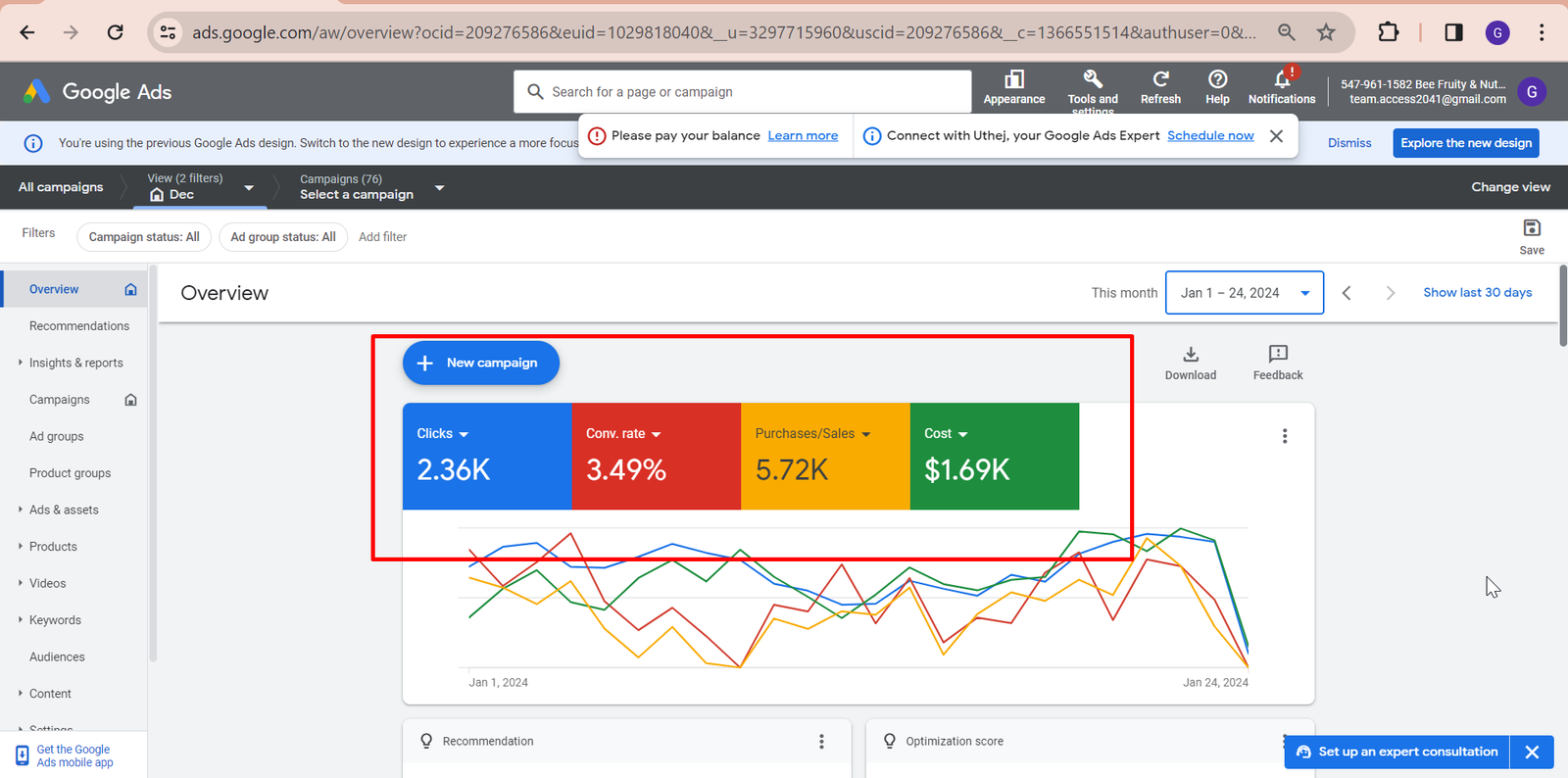Open the Clicks metric dropdown
Screen dimensions: 1568x778
pos(443,434)
